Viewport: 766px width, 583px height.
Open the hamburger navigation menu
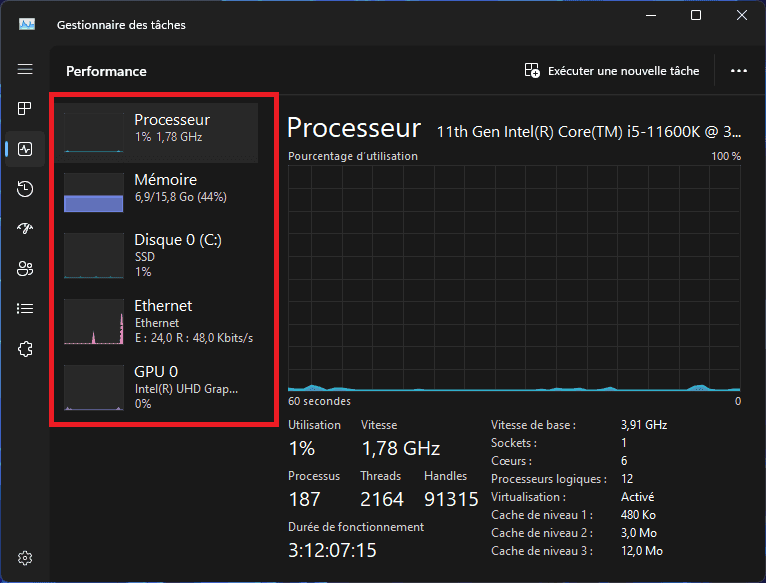(25, 69)
